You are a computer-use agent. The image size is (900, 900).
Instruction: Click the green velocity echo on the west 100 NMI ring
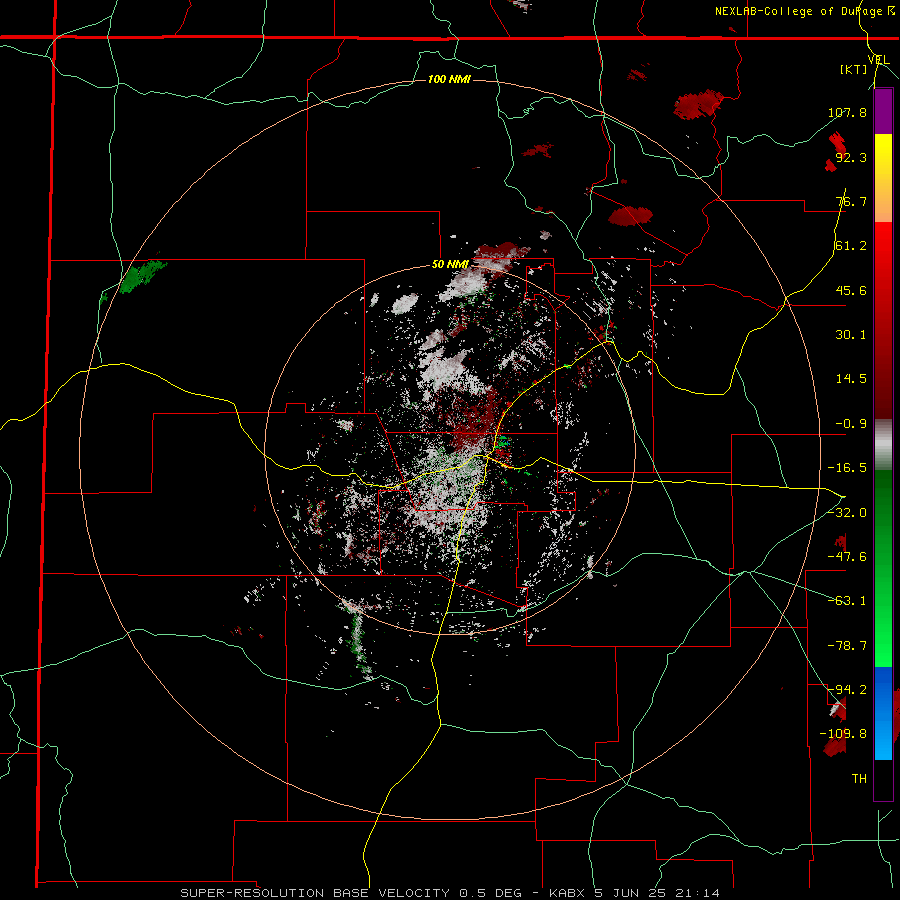coord(142,276)
